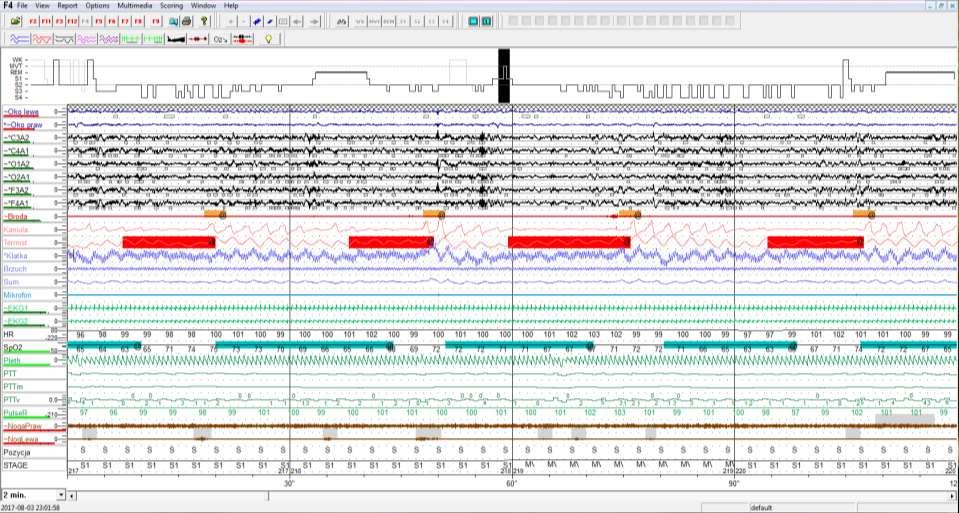The image size is (959, 513).
Task: Click the F8 toolbar button
Action: [138, 21]
